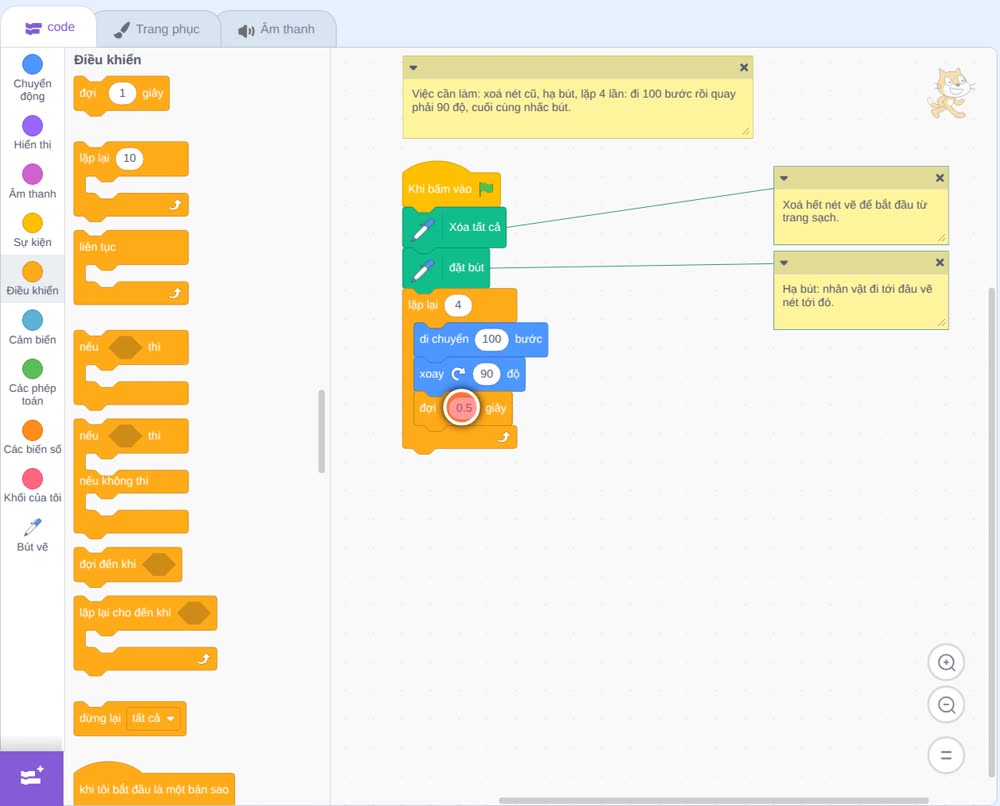The image size is (1000, 806).
Task: Select the Khối của tôi category circle
Action: pos(33,479)
